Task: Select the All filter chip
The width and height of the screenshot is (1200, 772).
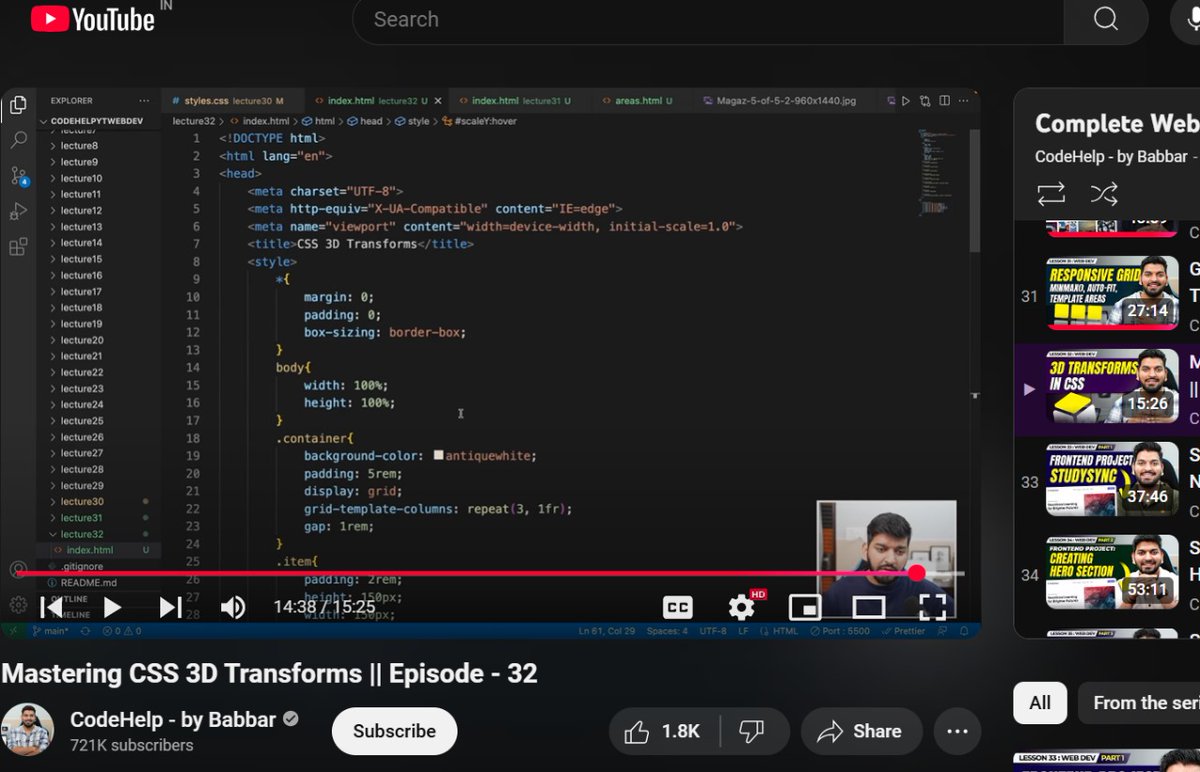Action: click(x=1040, y=703)
